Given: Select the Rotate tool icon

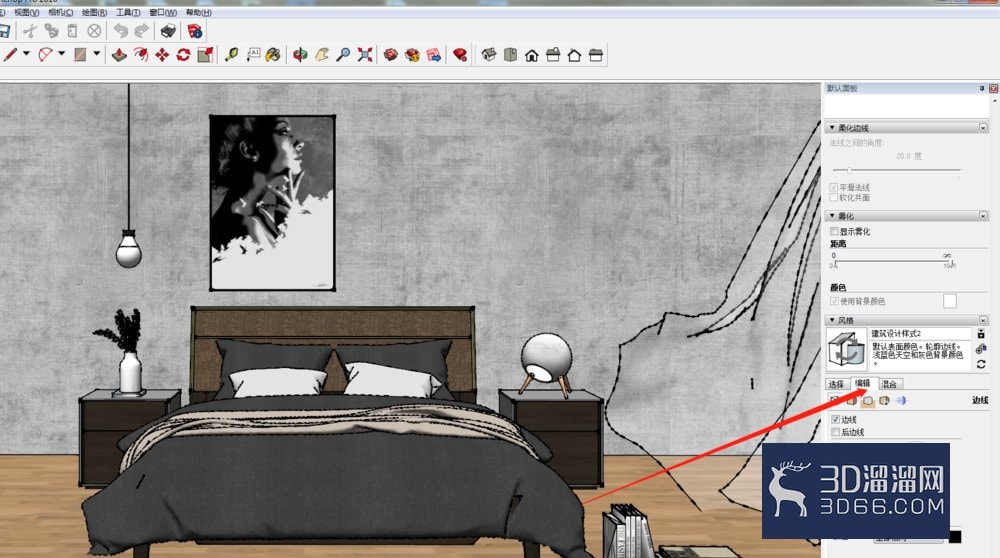Looking at the screenshot, I should [x=183, y=55].
